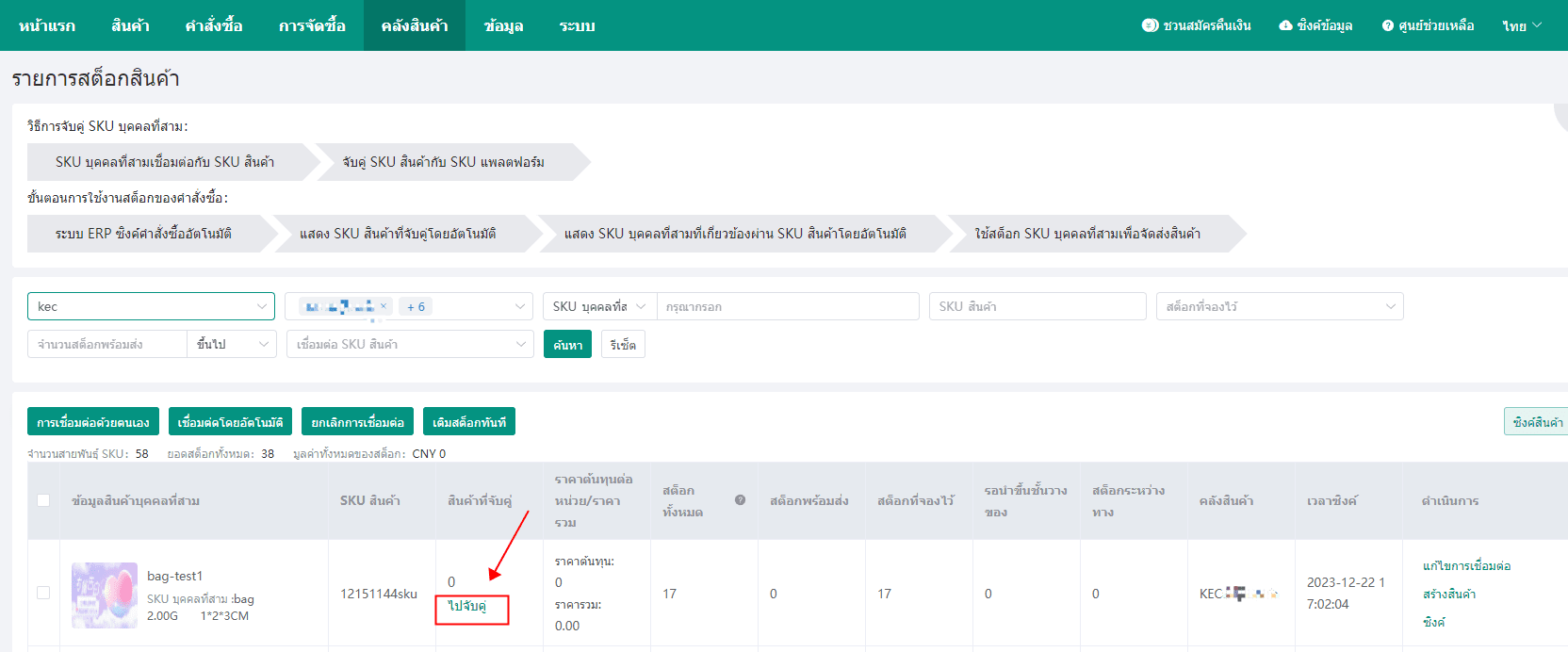Click the cloud icon beside ซิงค์ข้อมูล
This screenshot has height=652, width=1568.
point(1285,25)
